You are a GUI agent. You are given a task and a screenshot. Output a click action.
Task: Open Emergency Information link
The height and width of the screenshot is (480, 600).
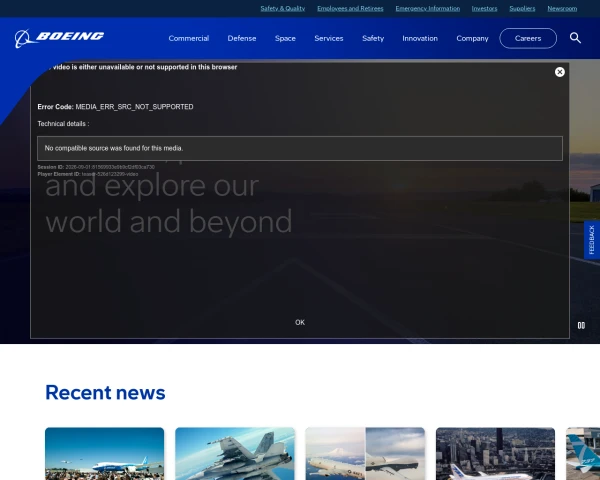click(428, 8)
